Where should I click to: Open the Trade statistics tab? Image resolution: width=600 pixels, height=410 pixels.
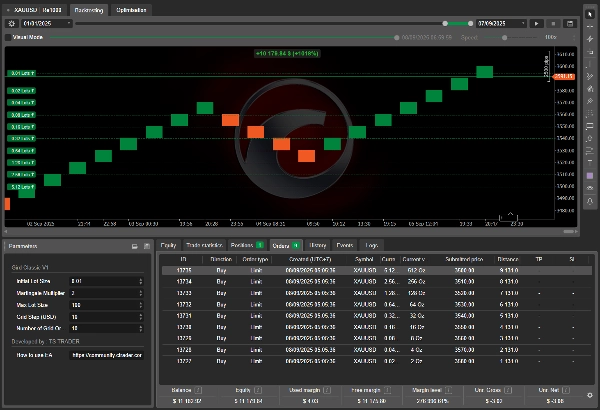pos(204,245)
